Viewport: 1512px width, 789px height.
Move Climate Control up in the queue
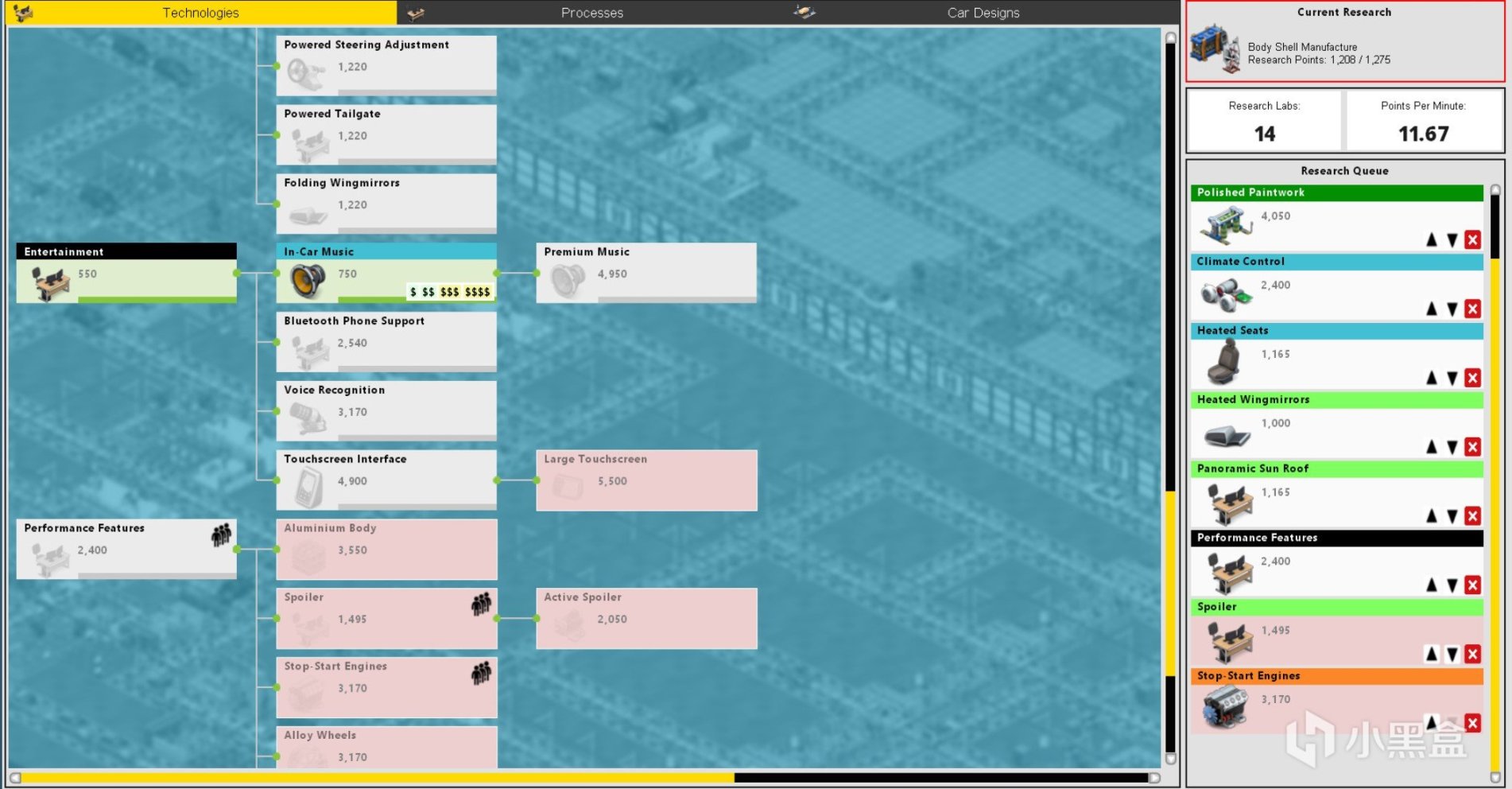point(1432,309)
